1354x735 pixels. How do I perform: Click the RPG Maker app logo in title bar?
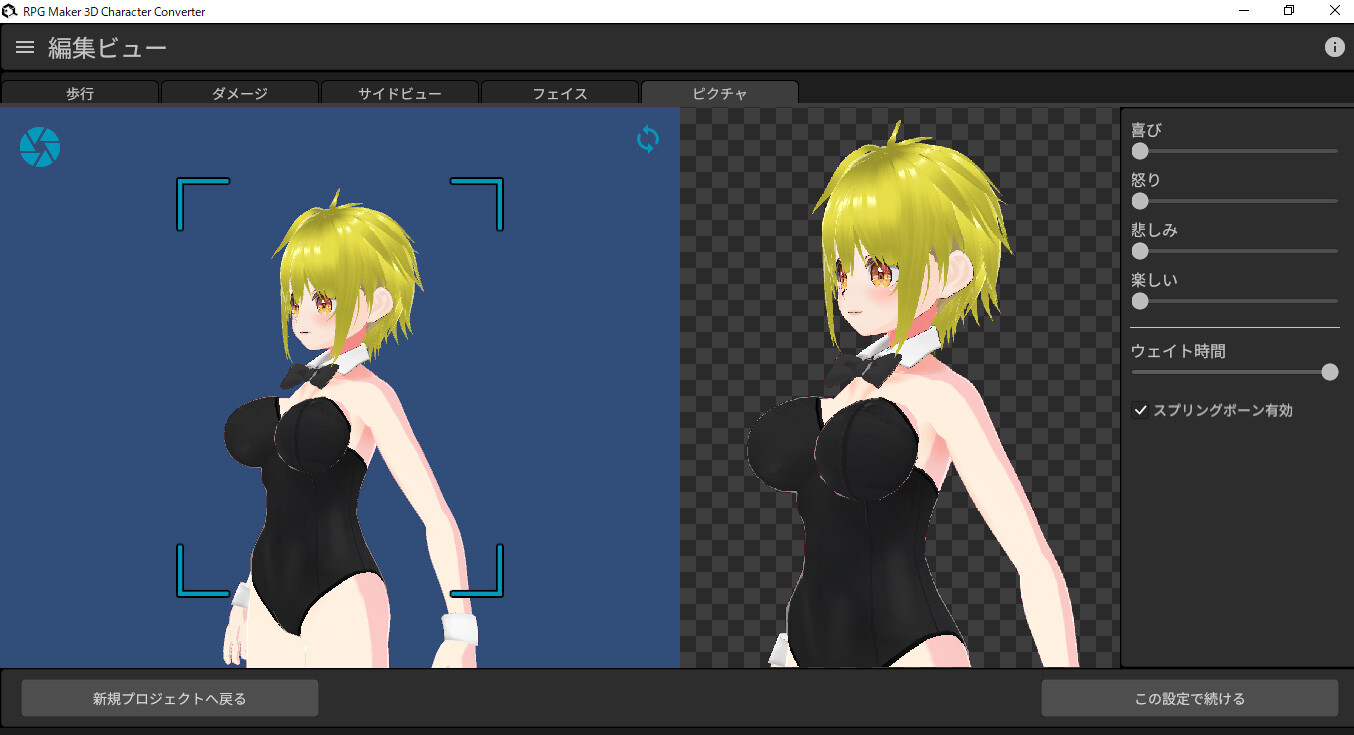click(10, 11)
